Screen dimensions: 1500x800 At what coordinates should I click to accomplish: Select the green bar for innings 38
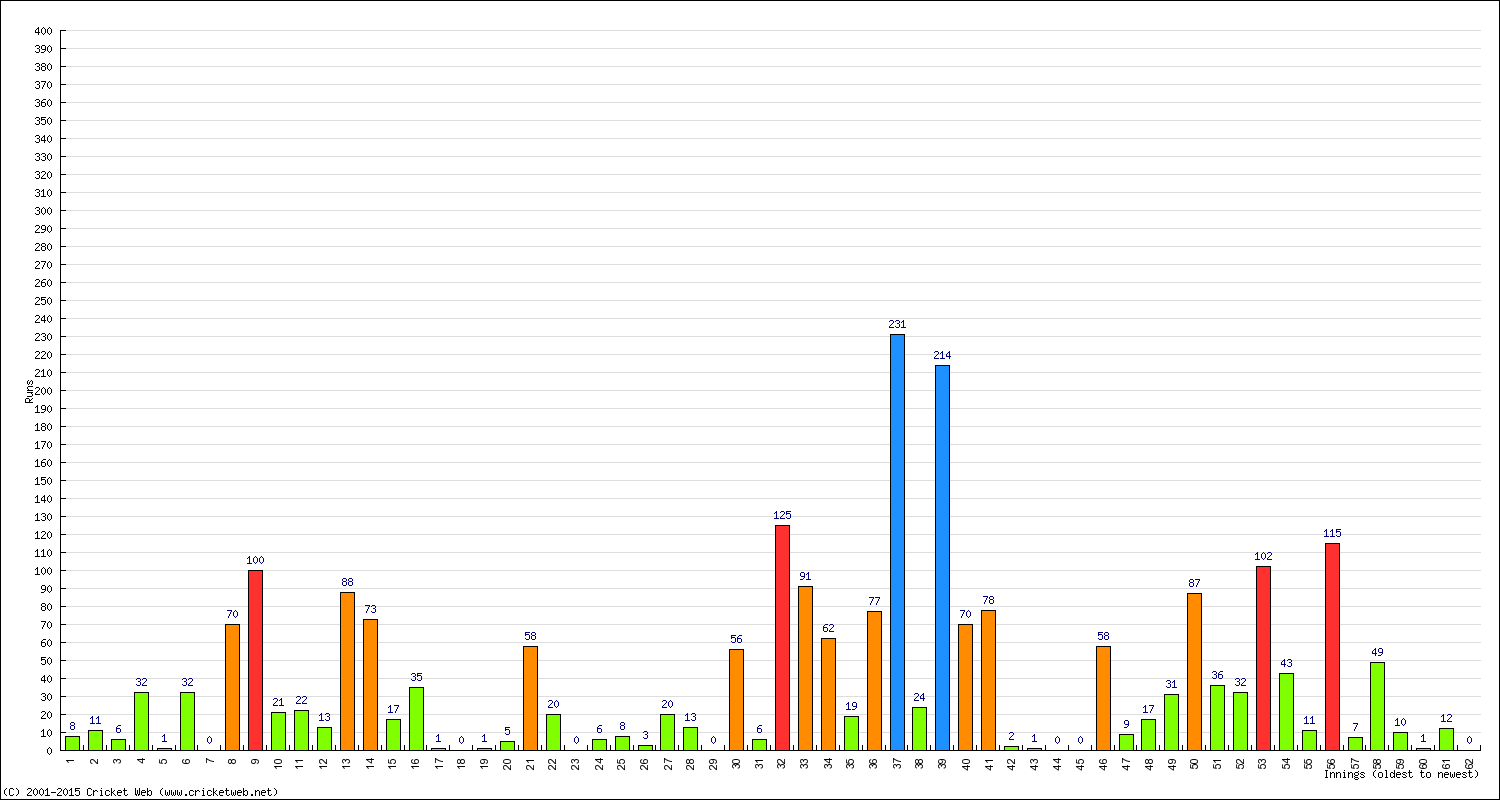click(x=919, y=729)
